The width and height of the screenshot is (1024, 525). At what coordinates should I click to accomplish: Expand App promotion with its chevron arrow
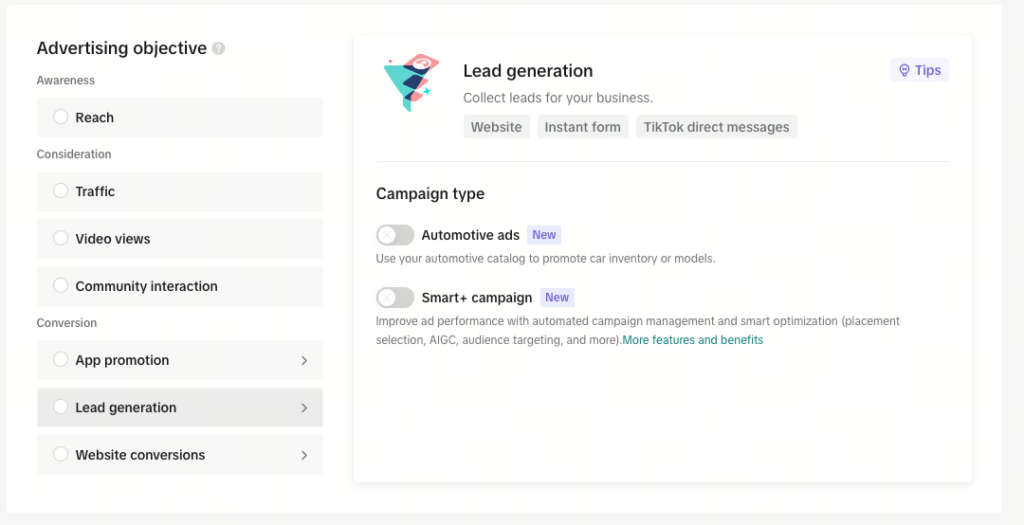pos(304,360)
